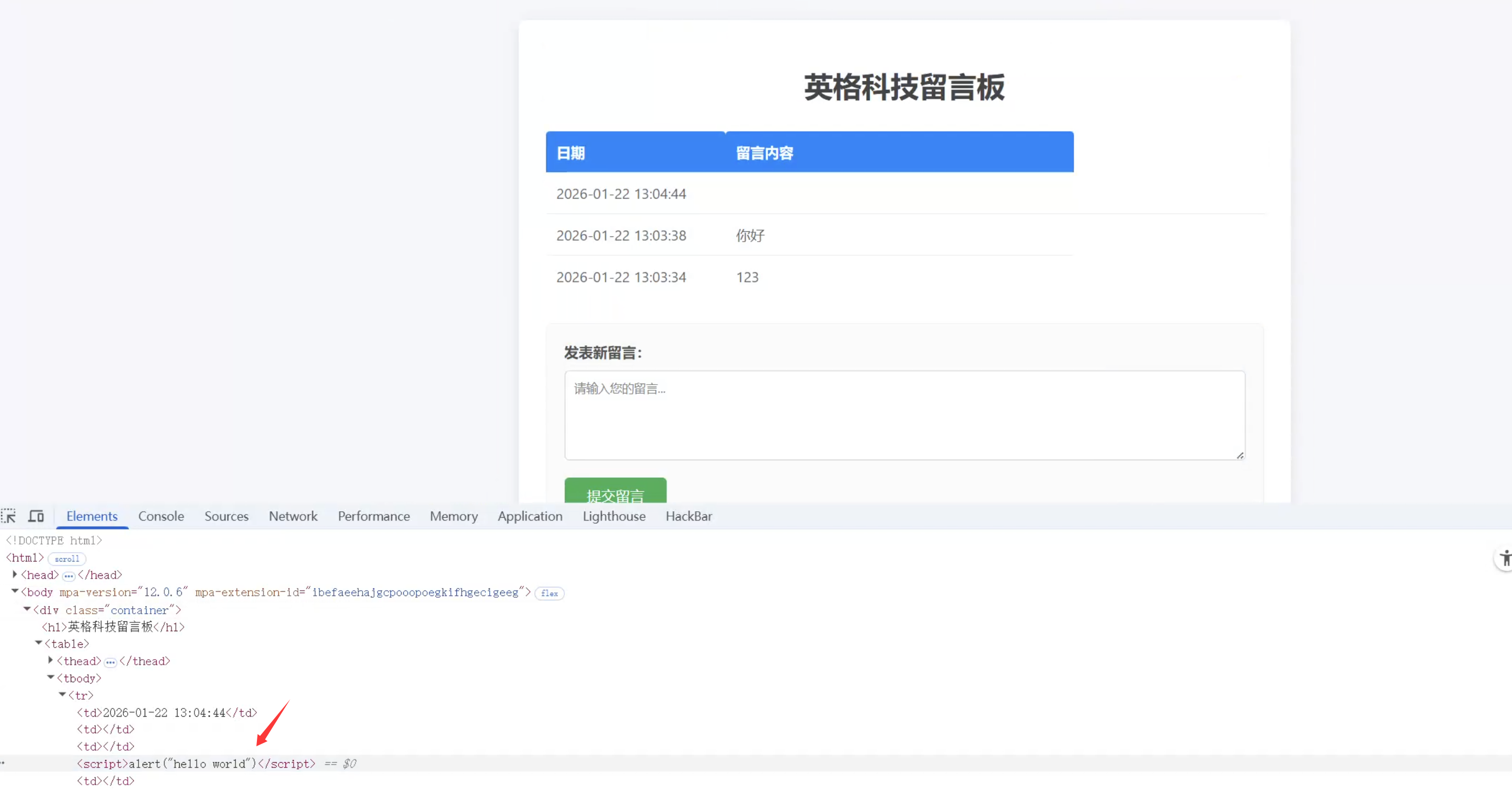Open the Performance tab
Viewport: 1512px width, 789px height.
coord(374,516)
